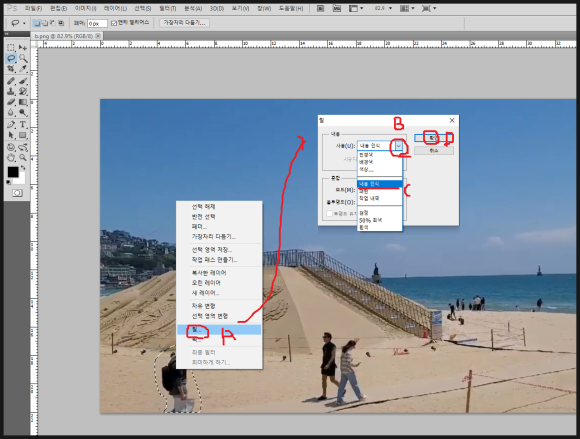
Task: Open the 레이어(L) menu
Action: (115, 8)
